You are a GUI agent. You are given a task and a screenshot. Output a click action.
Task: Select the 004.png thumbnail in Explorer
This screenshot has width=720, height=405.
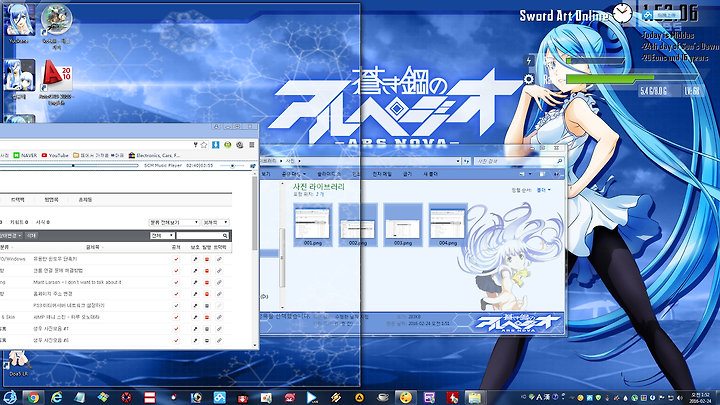pyautogui.click(x=448, y=225)
